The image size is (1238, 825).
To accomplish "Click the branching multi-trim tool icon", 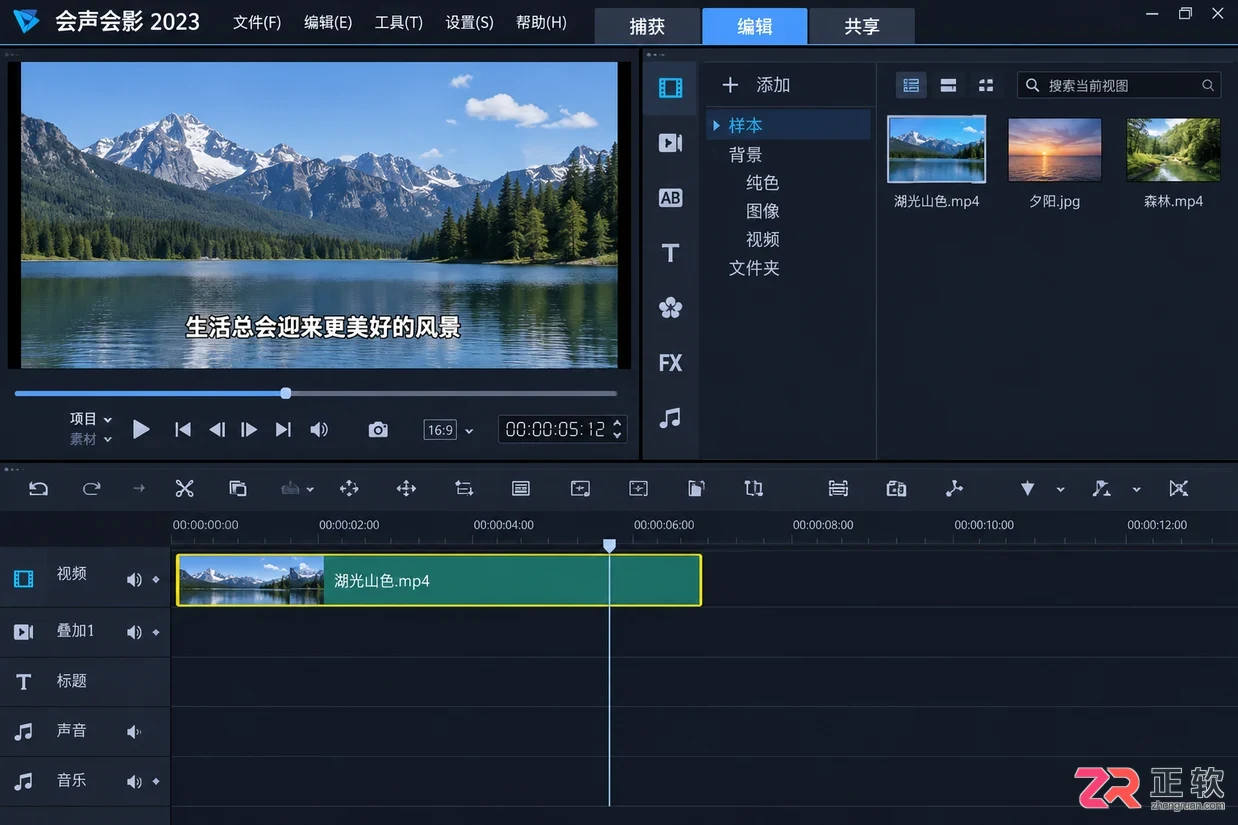I will click(954, 488).
